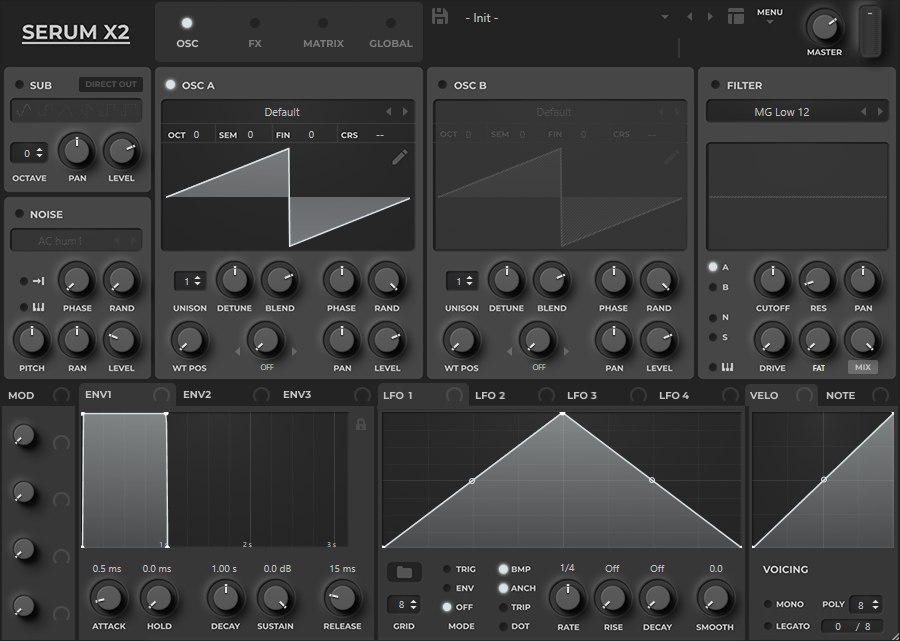
Task: Click previous warp mode arrow in OSC A
Action: point(238,351)
